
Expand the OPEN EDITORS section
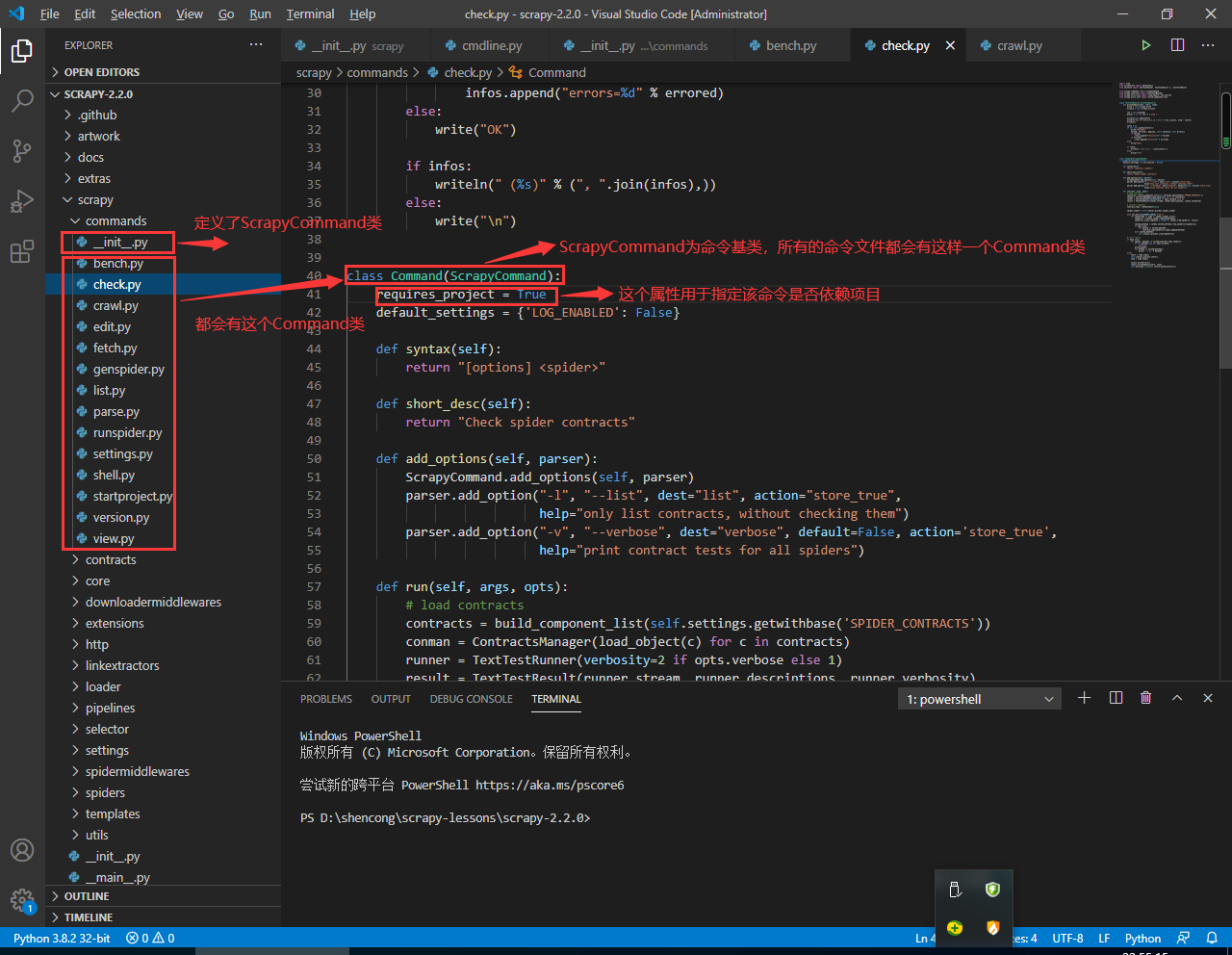click(x=163, y=72)
